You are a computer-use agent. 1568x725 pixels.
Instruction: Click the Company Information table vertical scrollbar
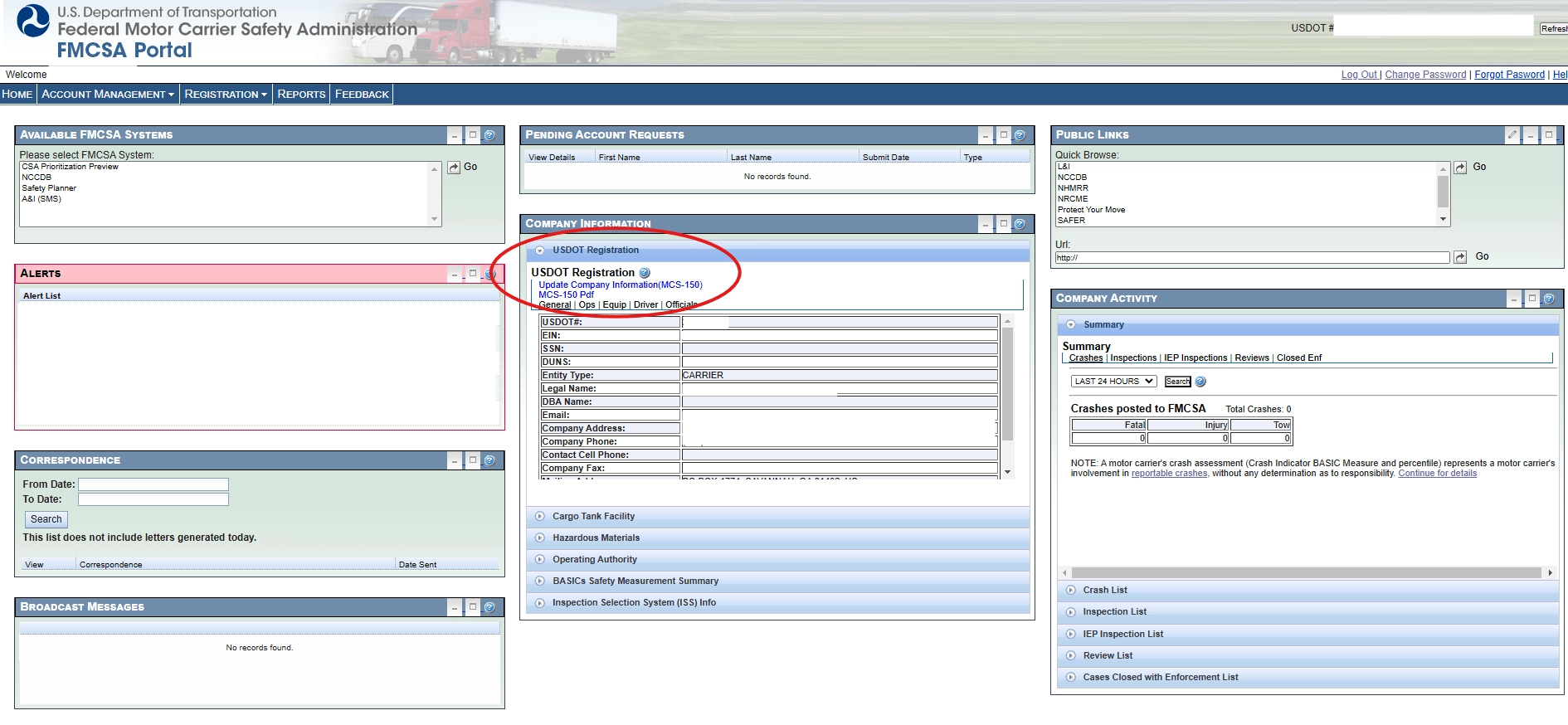[1007, 397]
